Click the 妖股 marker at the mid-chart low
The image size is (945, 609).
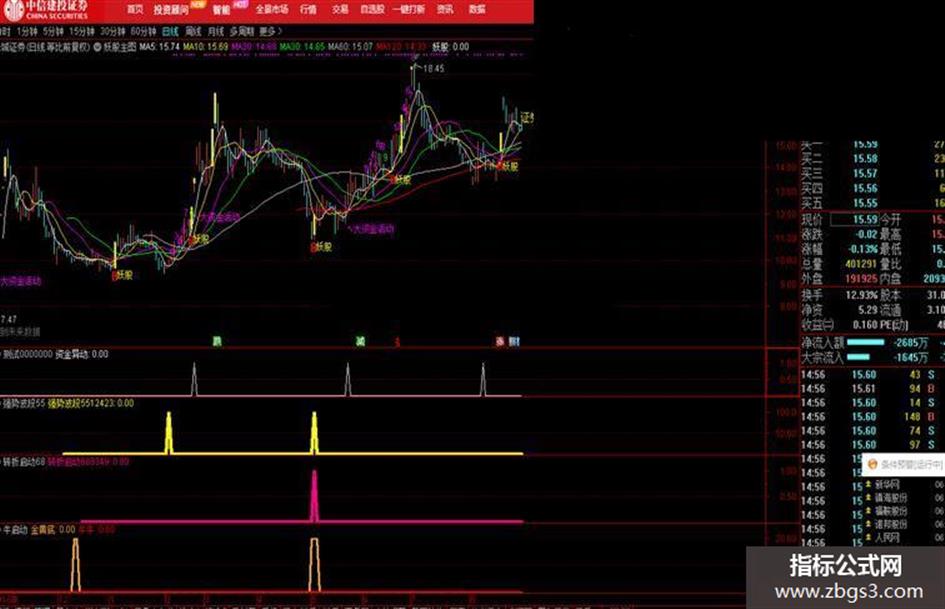click(x=321, y=247)
